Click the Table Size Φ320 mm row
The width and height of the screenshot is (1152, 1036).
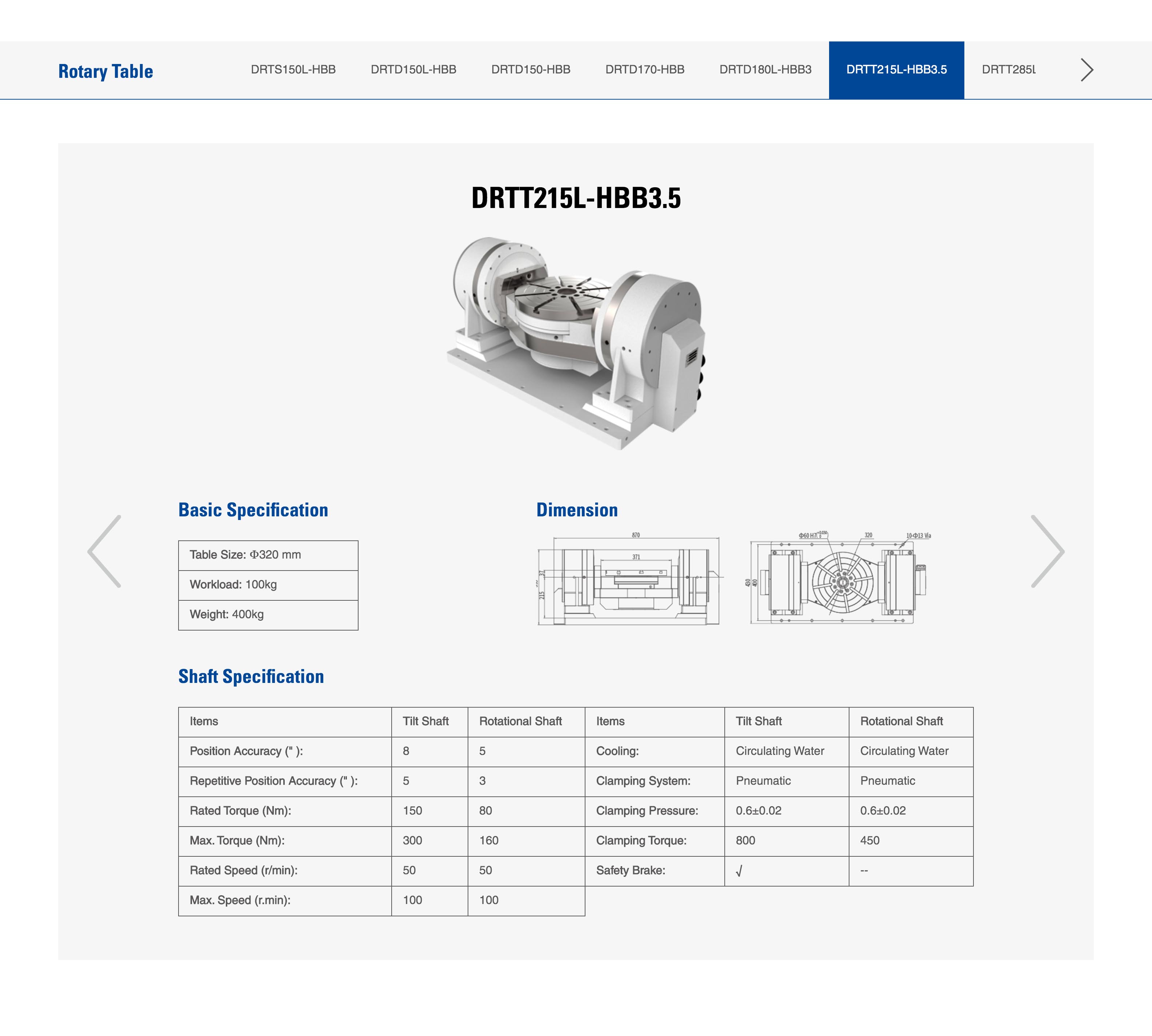point(268,555)
